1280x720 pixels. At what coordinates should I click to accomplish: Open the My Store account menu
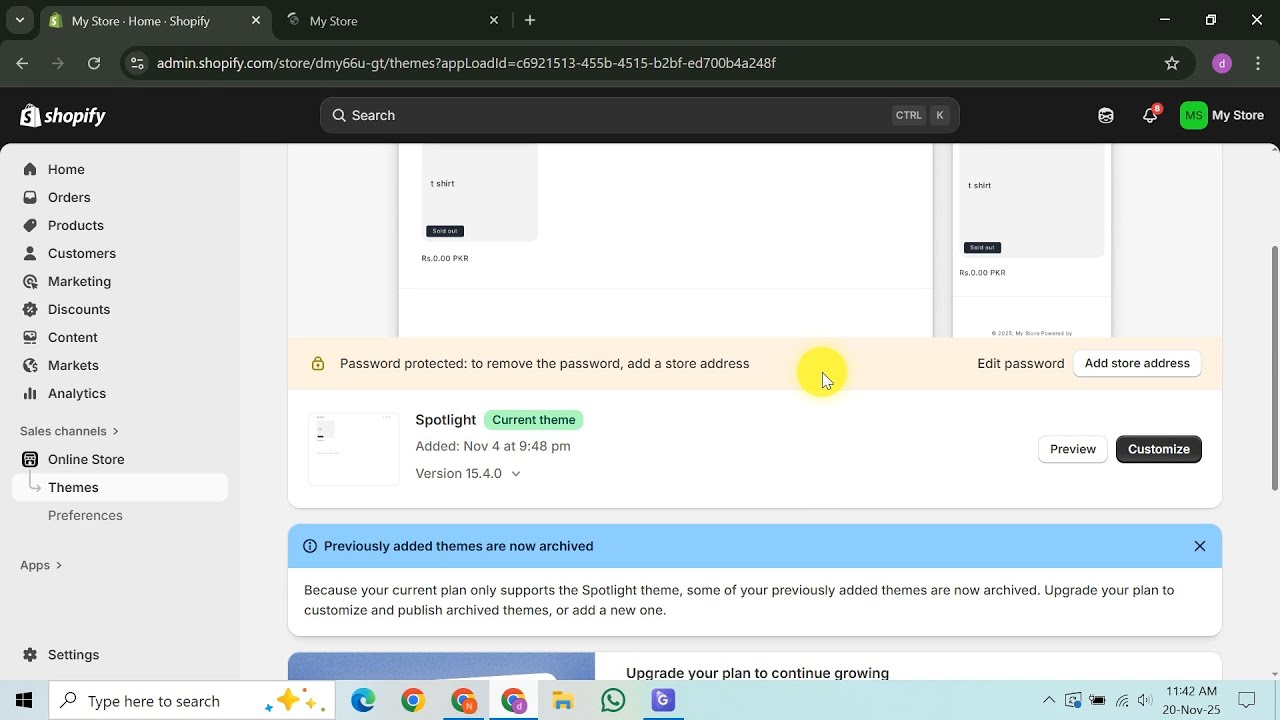click(1222, 115)
